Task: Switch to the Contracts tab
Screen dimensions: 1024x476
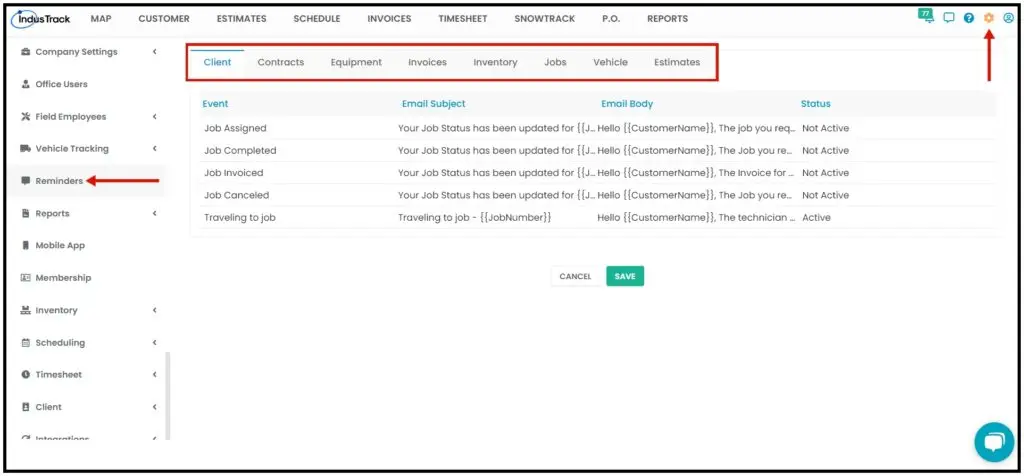Action: coord(281,63)
